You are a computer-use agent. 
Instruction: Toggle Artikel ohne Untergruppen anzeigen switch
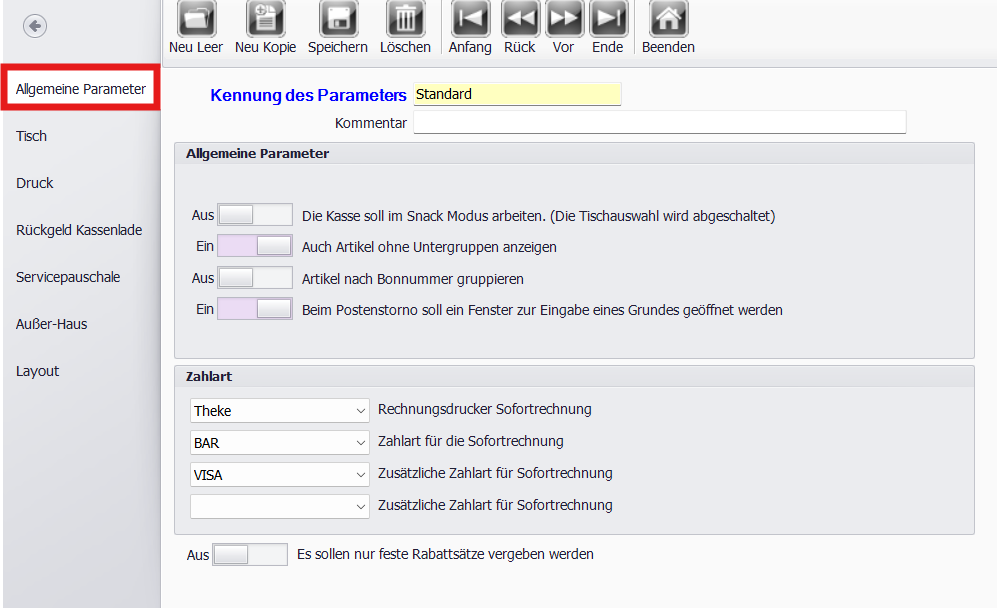(x=255, y=246)
